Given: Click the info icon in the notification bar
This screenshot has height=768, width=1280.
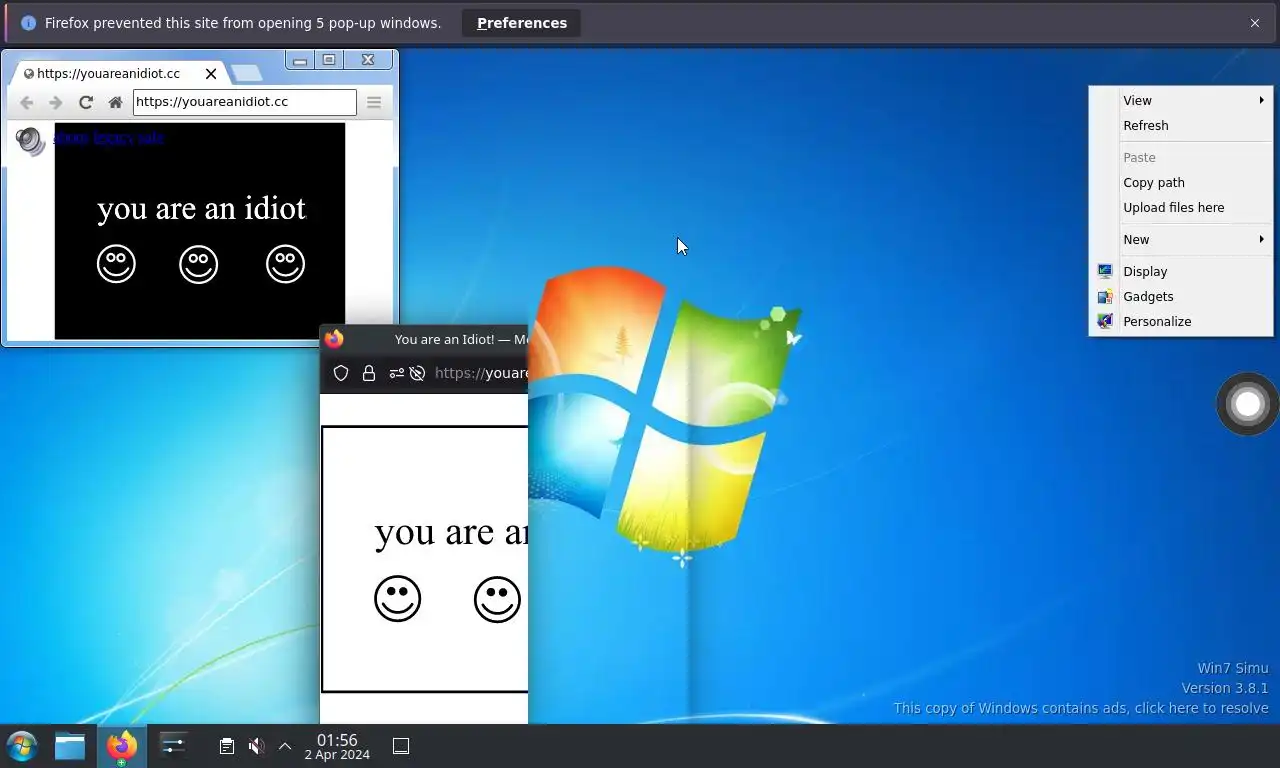Looking at the screenshot, I should tap(28, 23).
